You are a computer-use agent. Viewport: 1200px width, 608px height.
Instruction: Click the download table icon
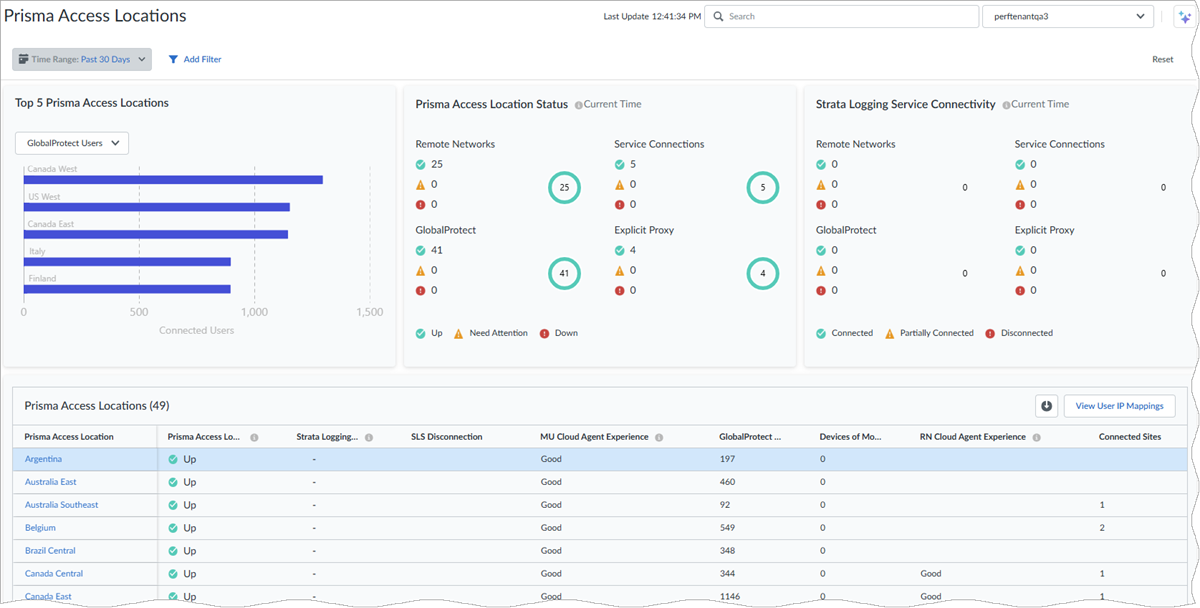click(1046, 406)
